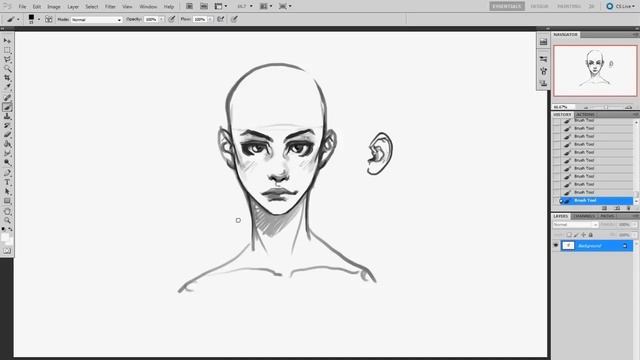Image resolution: width=640 pixels, height=360 pixels.
Task: Swap foreground and background colors
Action: pos(10,229)
